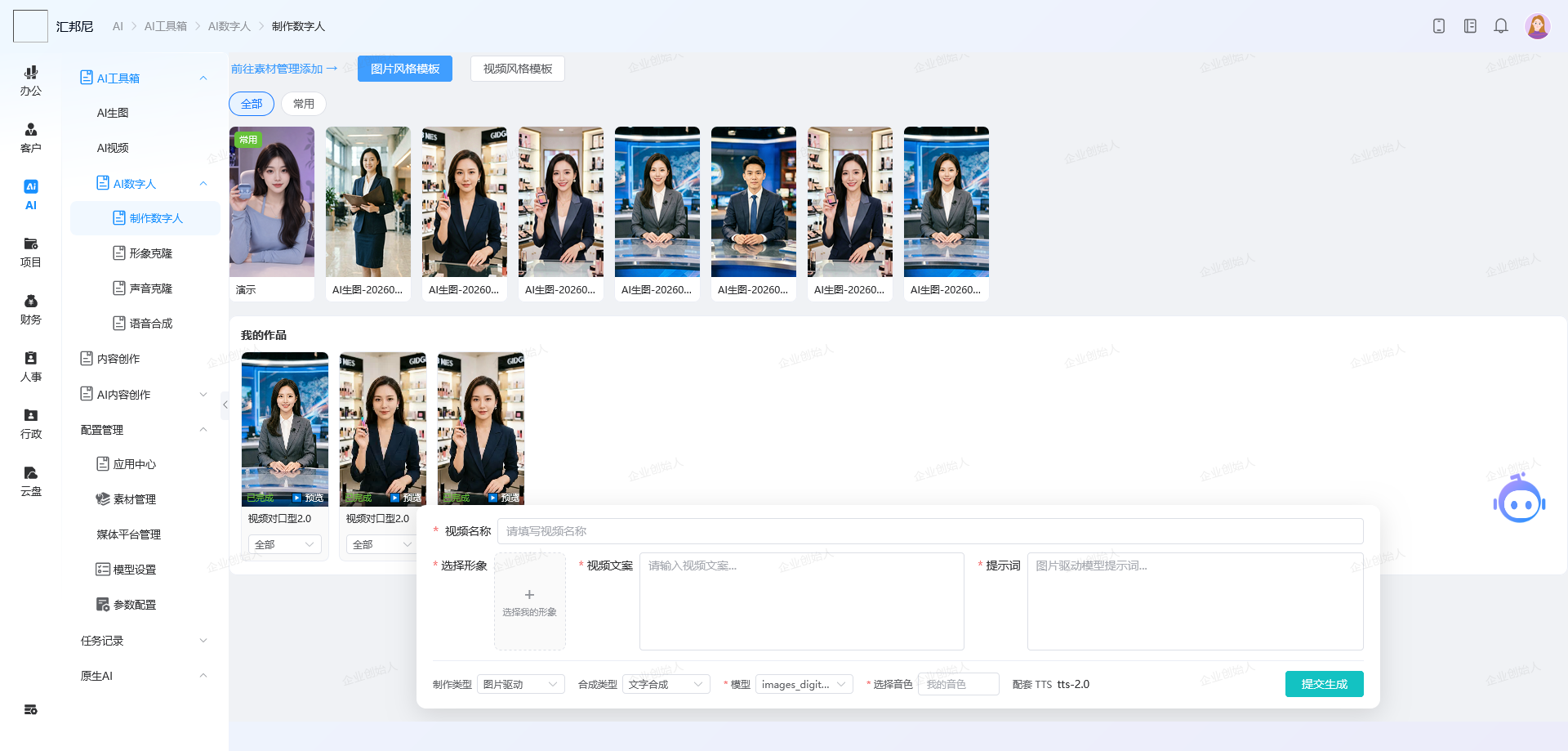Collapse the side menu with the arrow handle
This screenshot has width=1568, height=751.
tap(225, 405)
